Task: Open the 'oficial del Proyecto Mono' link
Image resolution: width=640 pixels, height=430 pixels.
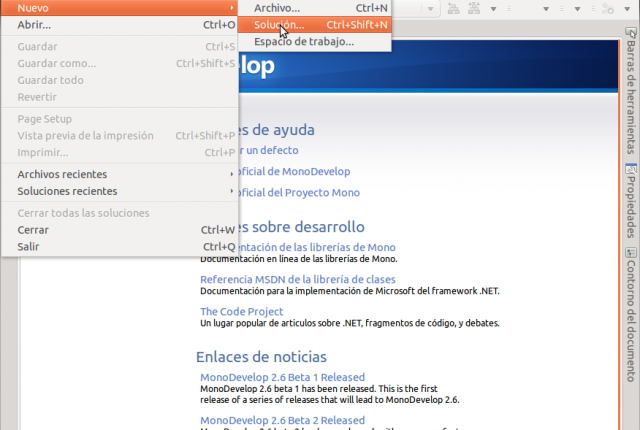Action: click(299, 193)
